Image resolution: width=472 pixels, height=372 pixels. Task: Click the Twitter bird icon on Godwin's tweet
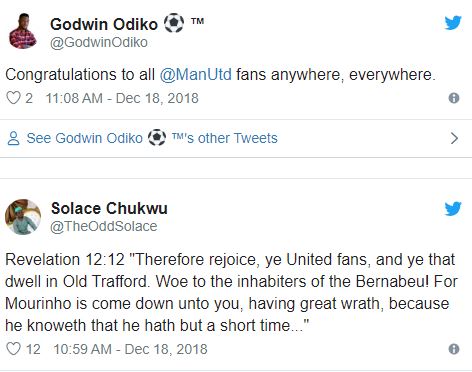pyautogui.click(x=453, y=23)
